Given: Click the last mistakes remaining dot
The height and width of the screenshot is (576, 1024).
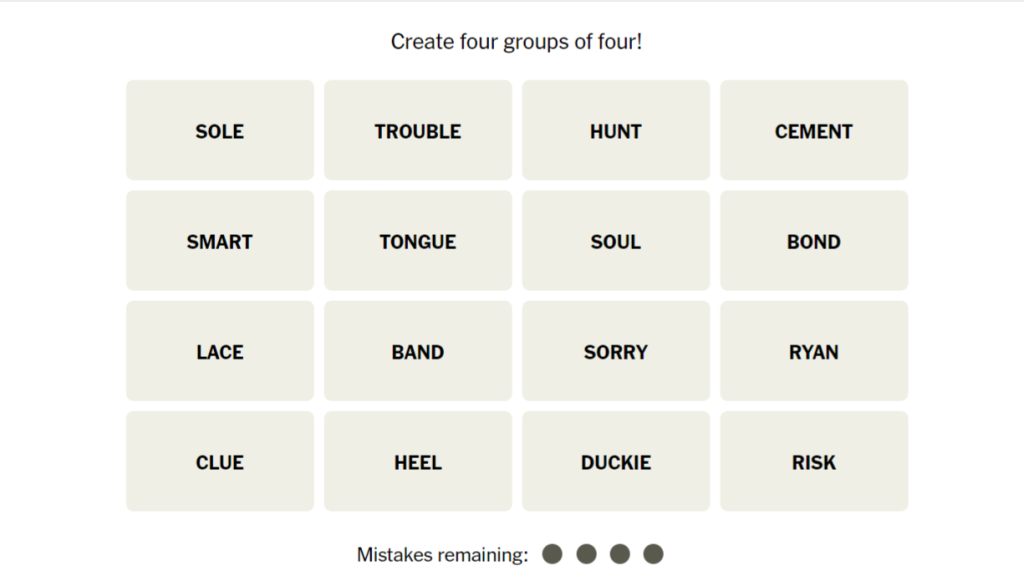Looking at the screenshot, I should [x=653, y=554].
